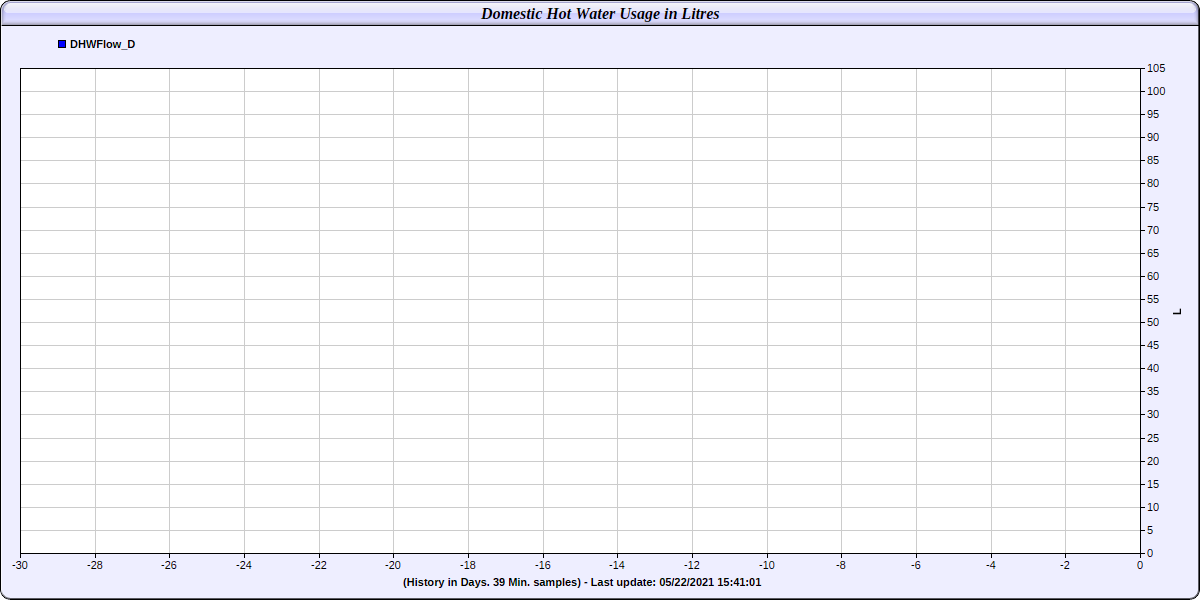Click the y-axis value 90

[1153, 137]
